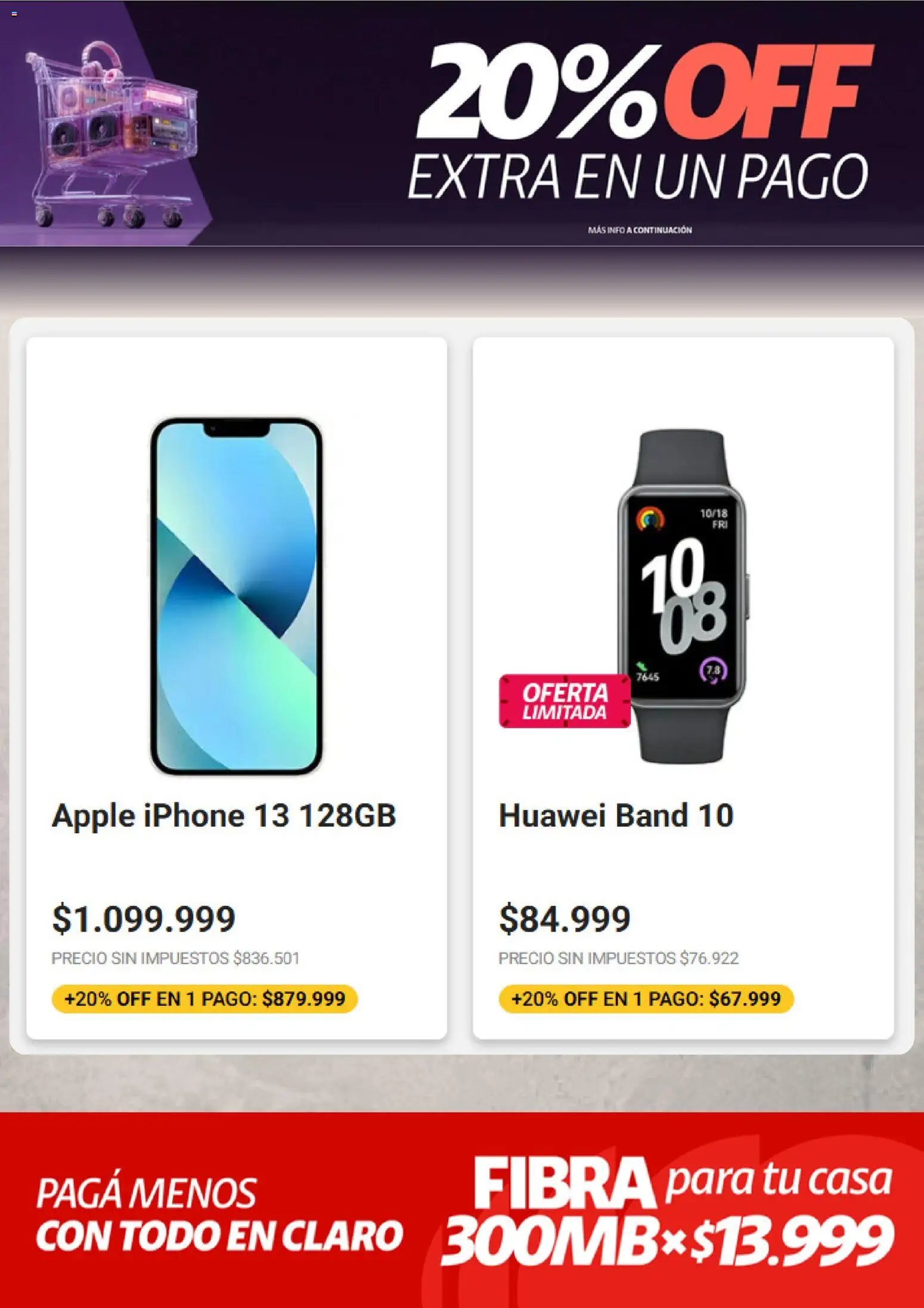The width and height of the screenshot is (924, 1308).
Task: Click the OFERTA LIMITADA badge
Action: [564, 701]
